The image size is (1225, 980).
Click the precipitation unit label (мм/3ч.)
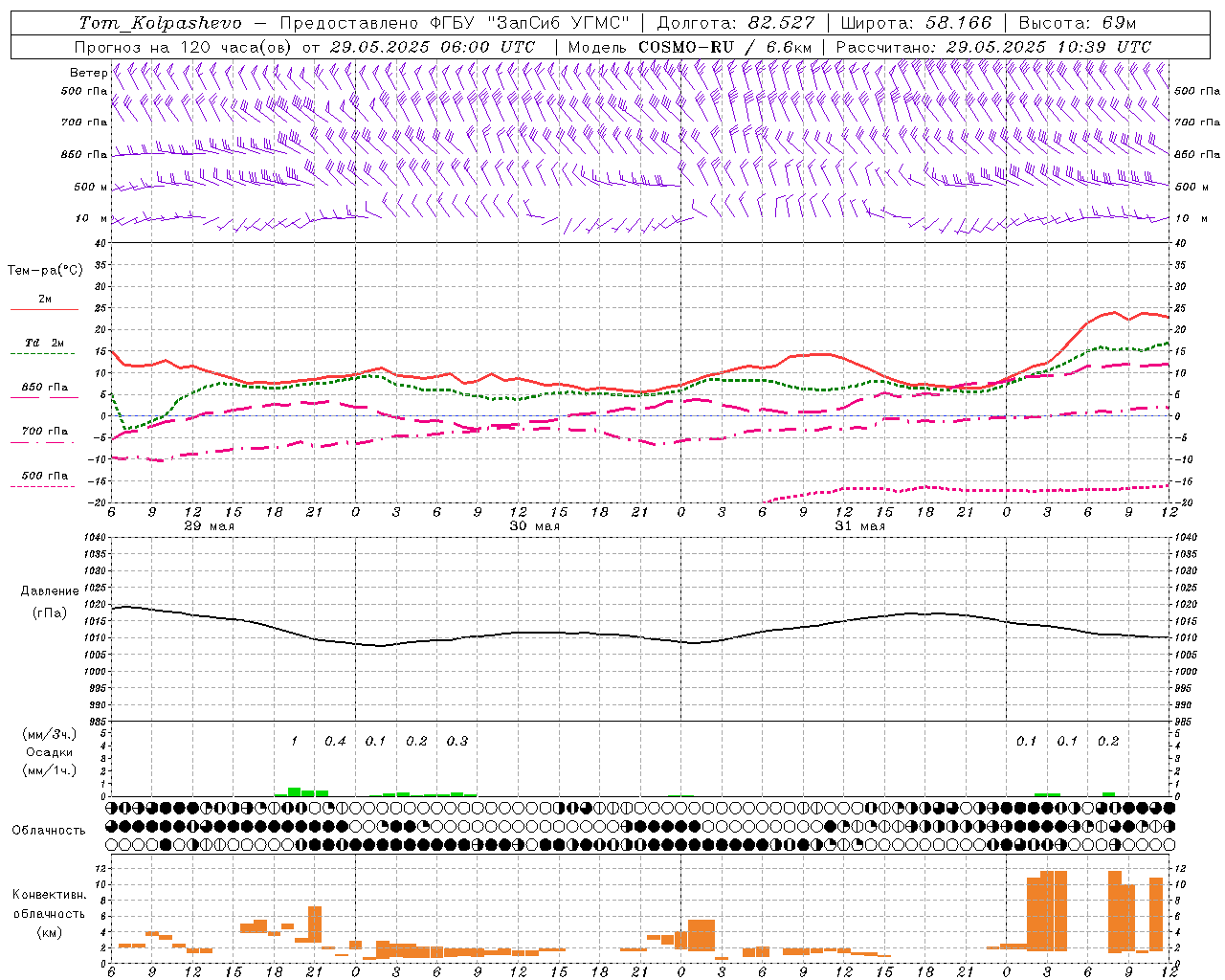(50, 734)
